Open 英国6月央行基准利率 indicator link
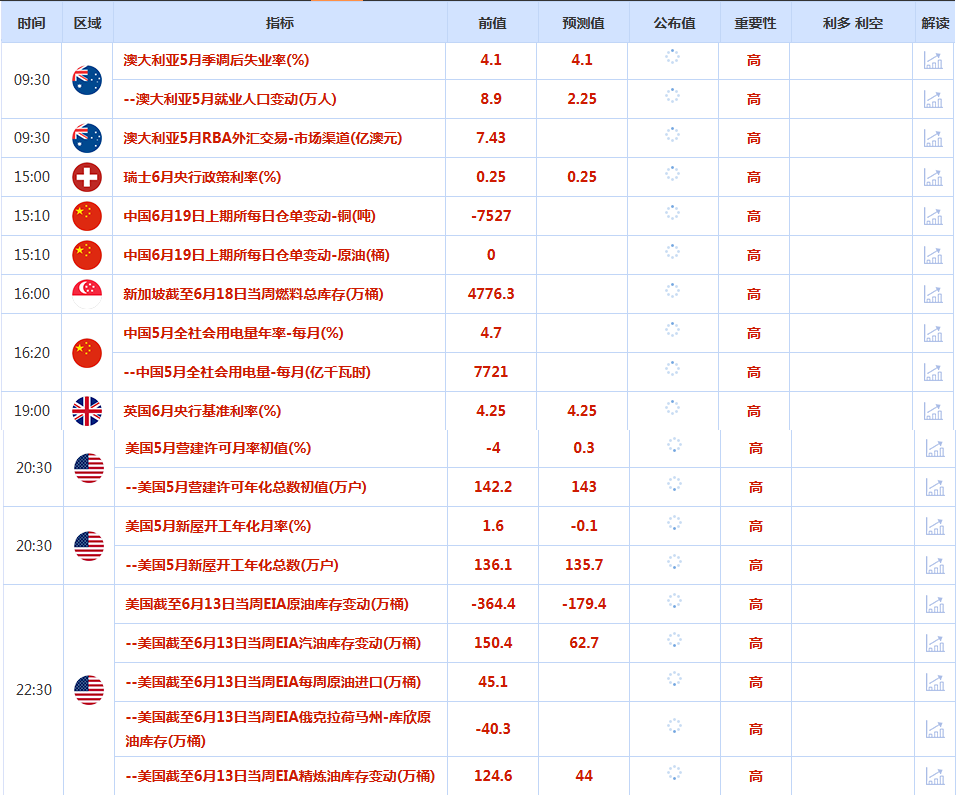The image size is (956, 795). coord(202,412)
